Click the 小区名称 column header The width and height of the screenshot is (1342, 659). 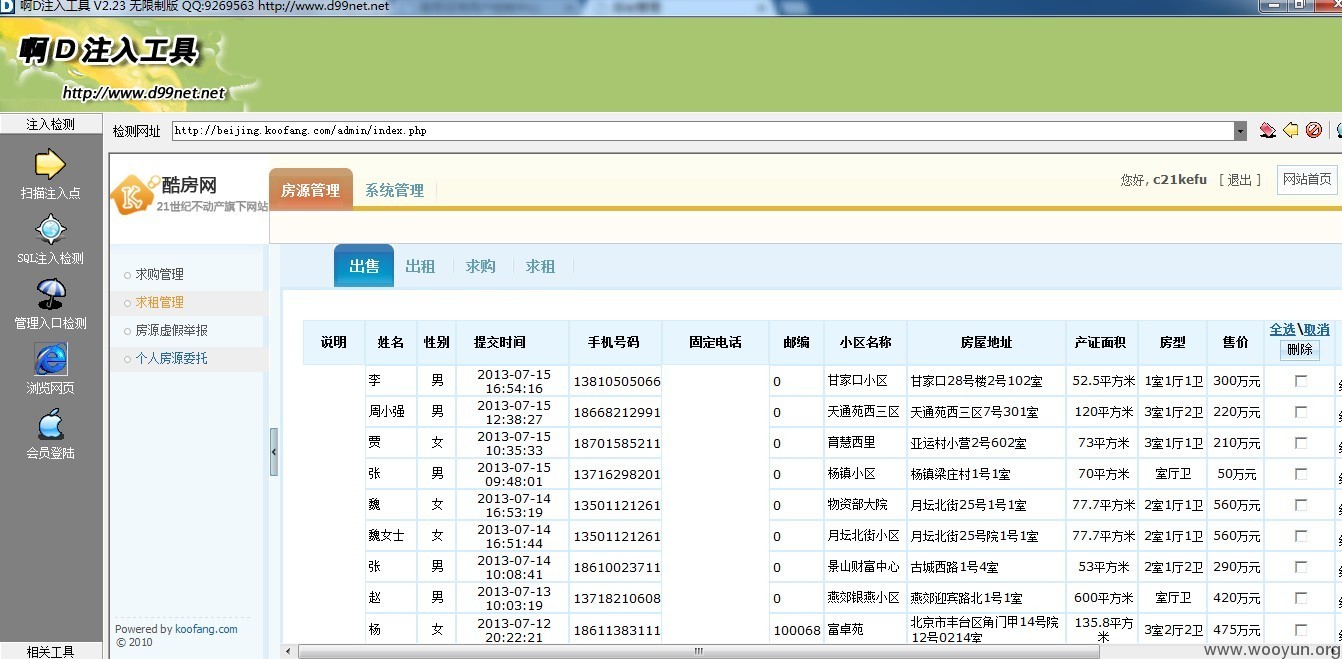(x=866, y=342)
